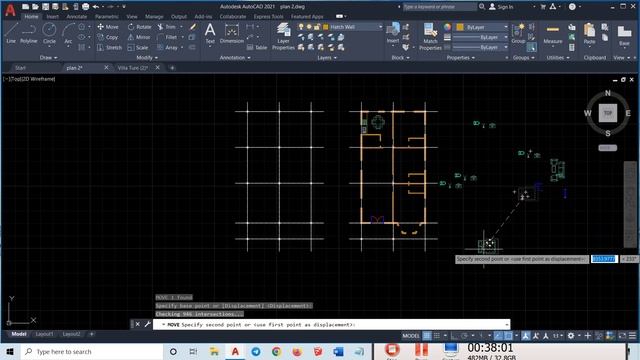Add a new drawing tab with plus
This screenshot has height=360, width=640.
(x=172, y=68)
